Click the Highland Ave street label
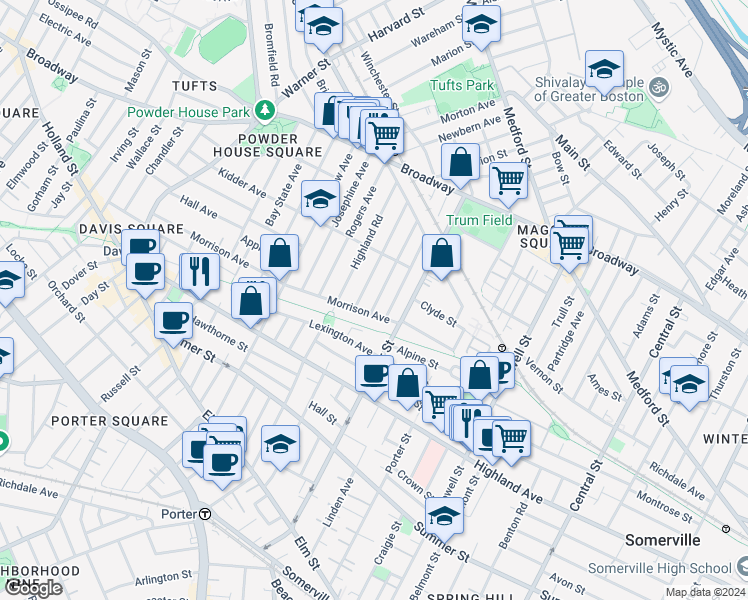The width and height of the screenshot is (748, 600). coord(509,483)
